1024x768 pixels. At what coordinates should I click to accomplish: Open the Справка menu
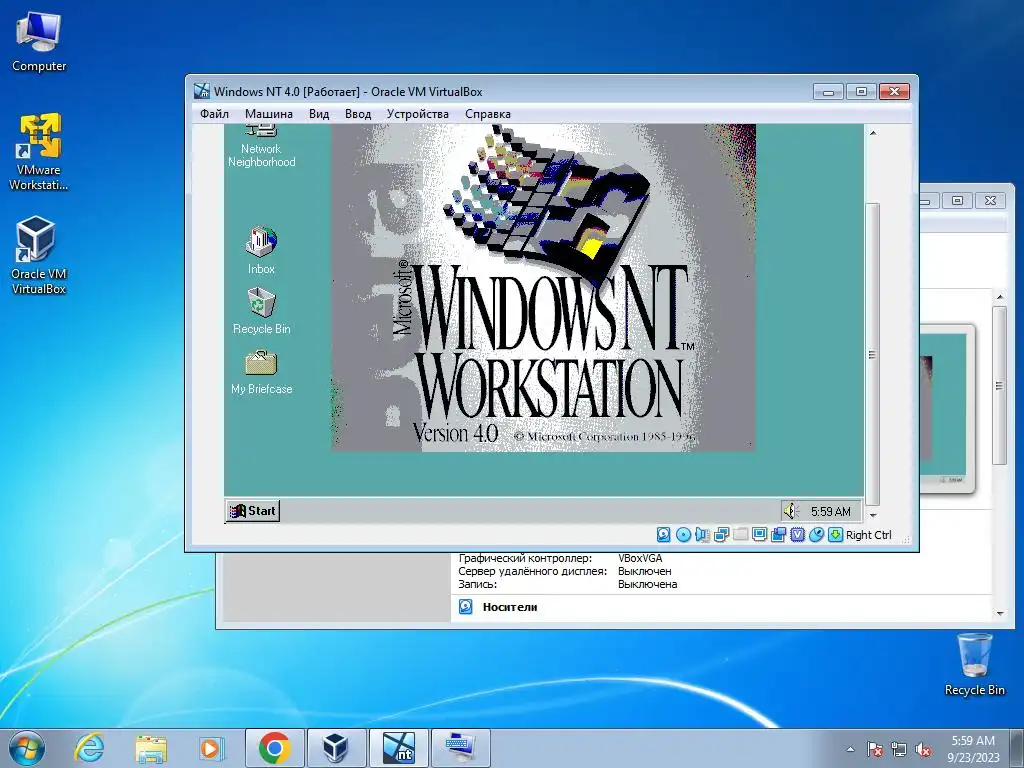(488, 114)
